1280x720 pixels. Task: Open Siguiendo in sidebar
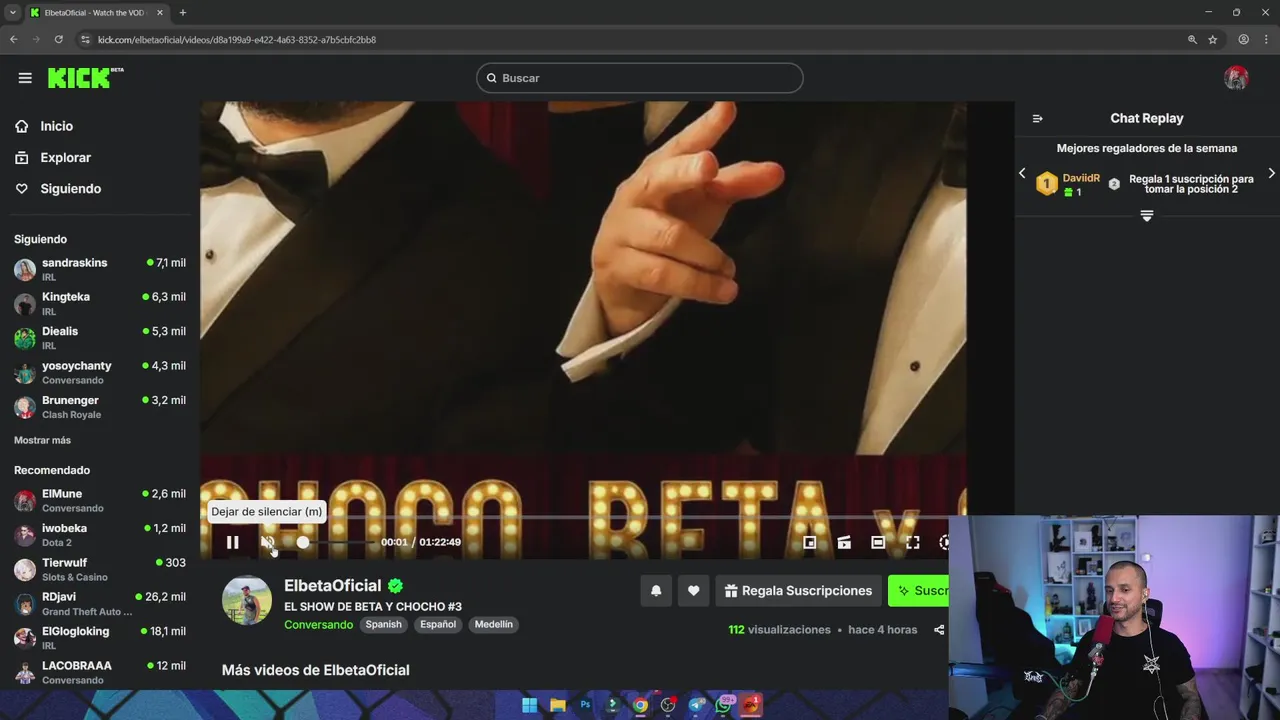tap(58, 189)
